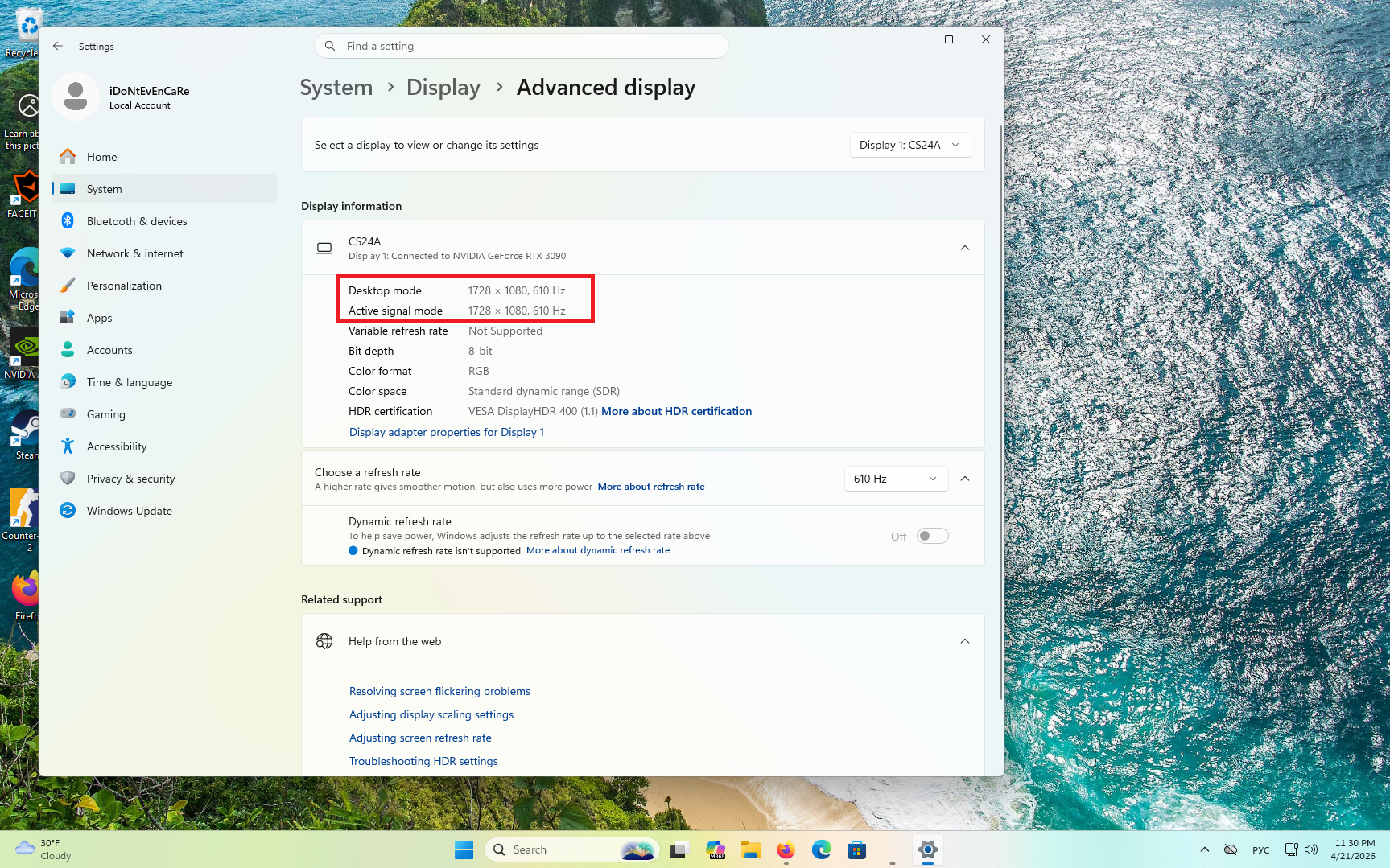Open Troubleshooting HDR settings link
Viewport: 1390px width, 868px height.
pos(423,761)
